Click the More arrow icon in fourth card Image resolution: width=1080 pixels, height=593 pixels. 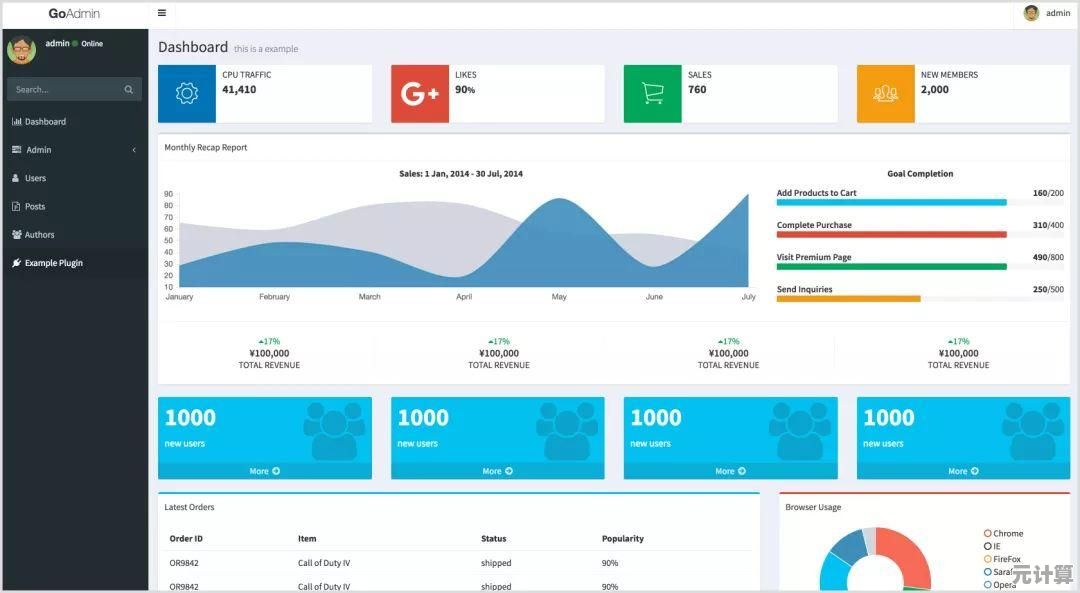[x=975, y=471]
